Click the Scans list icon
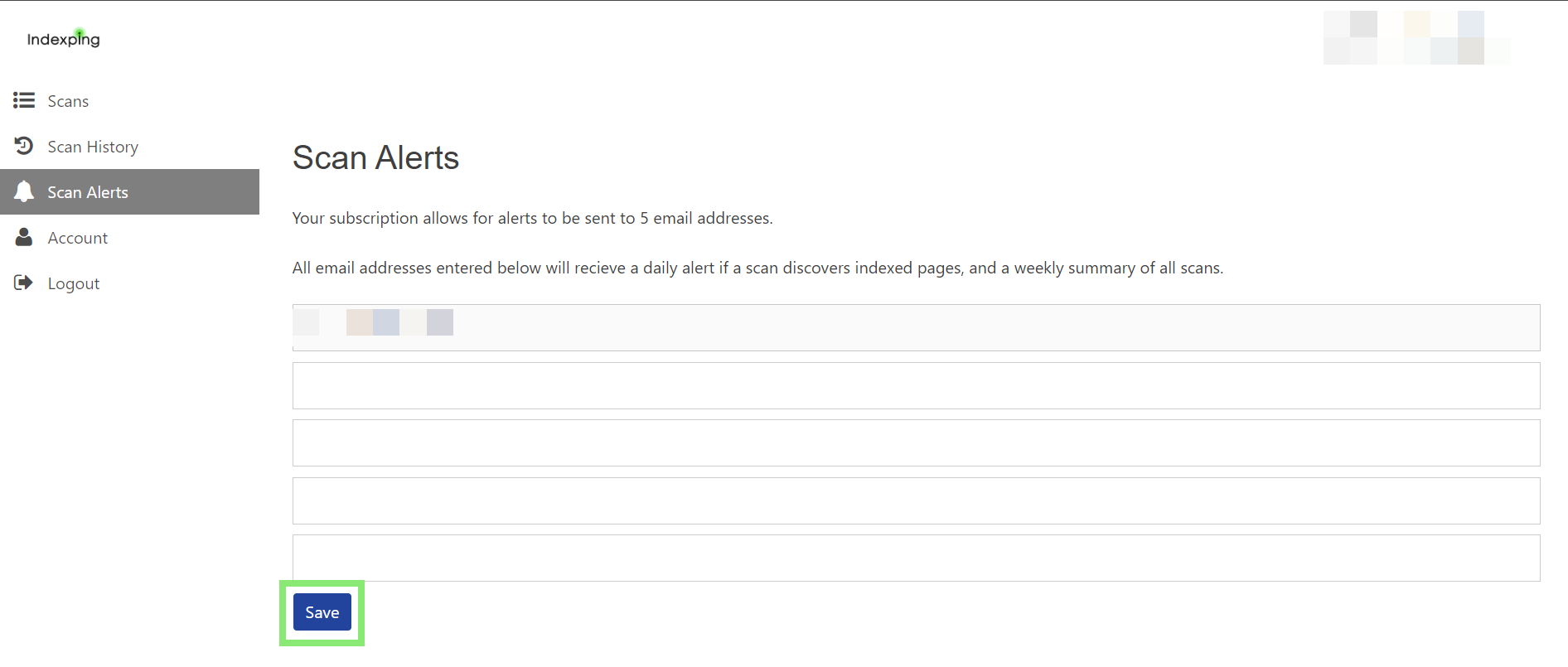The image size is (1568, 667). point(24,100)
